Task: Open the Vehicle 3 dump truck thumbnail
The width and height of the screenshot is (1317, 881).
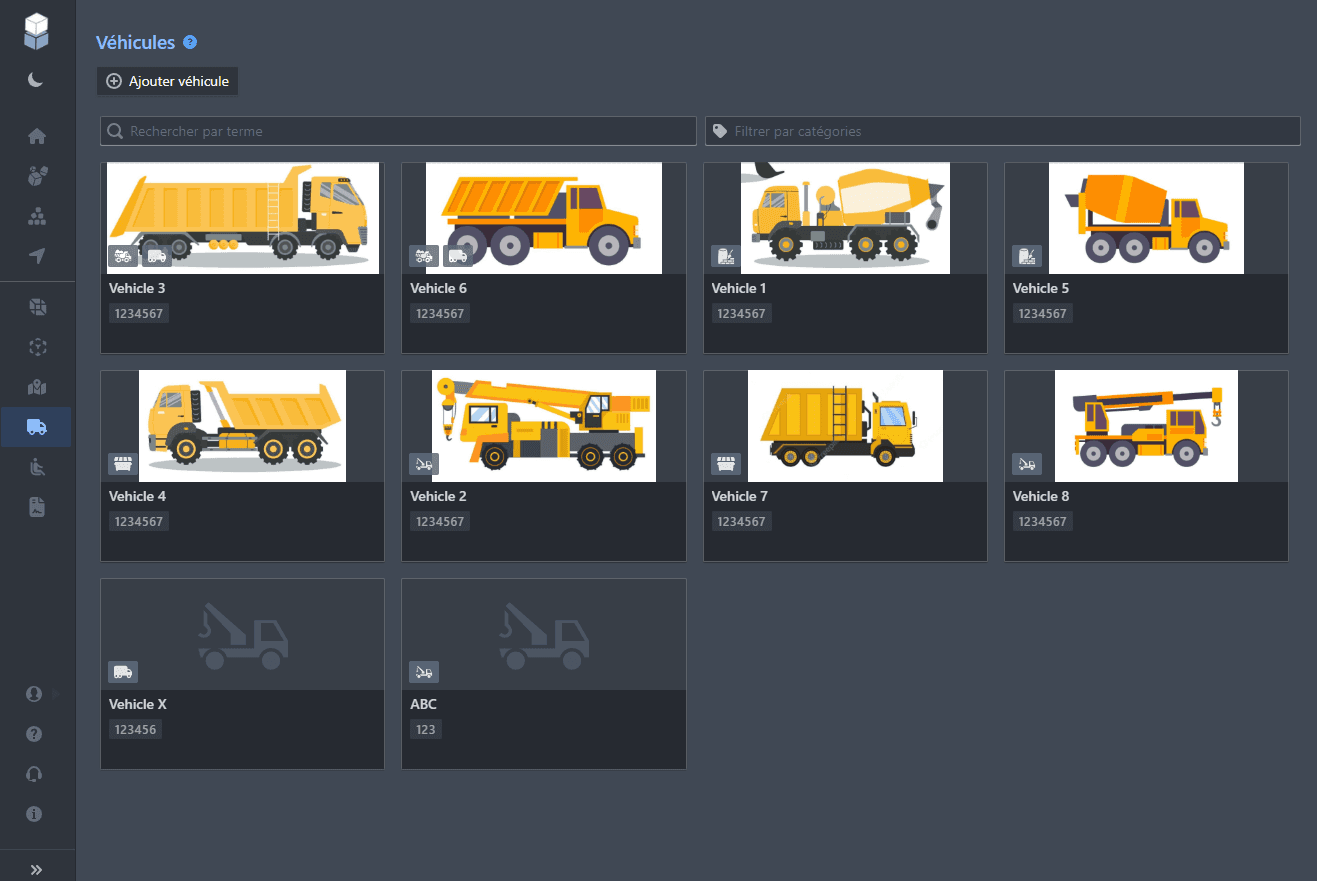Action: [x=243, y=217]
